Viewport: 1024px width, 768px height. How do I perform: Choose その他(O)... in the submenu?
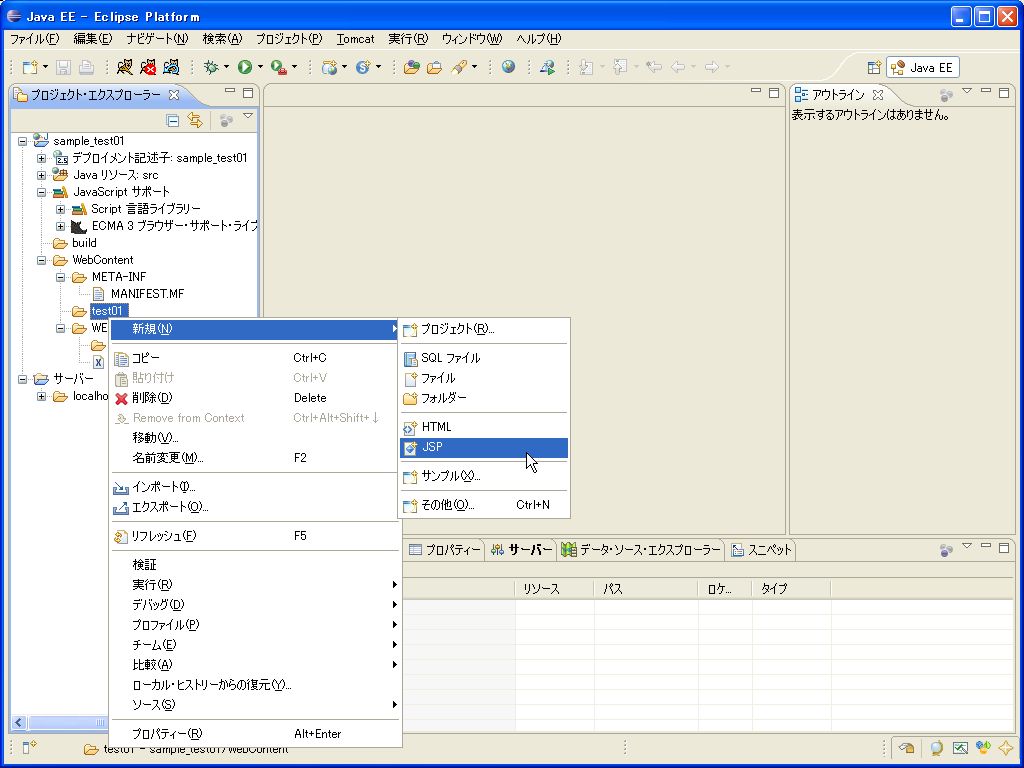(484, 505)
